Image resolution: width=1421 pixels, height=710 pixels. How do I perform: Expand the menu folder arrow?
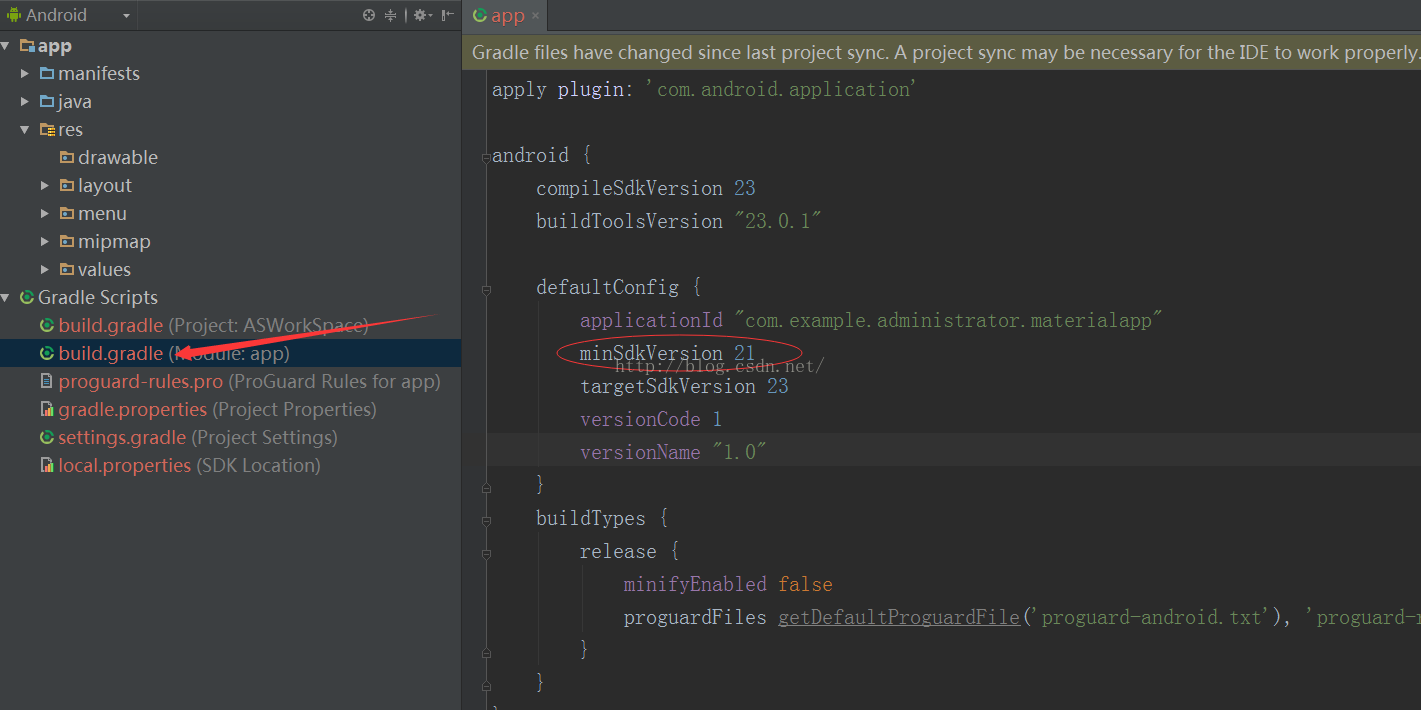[x=45, y=214]
